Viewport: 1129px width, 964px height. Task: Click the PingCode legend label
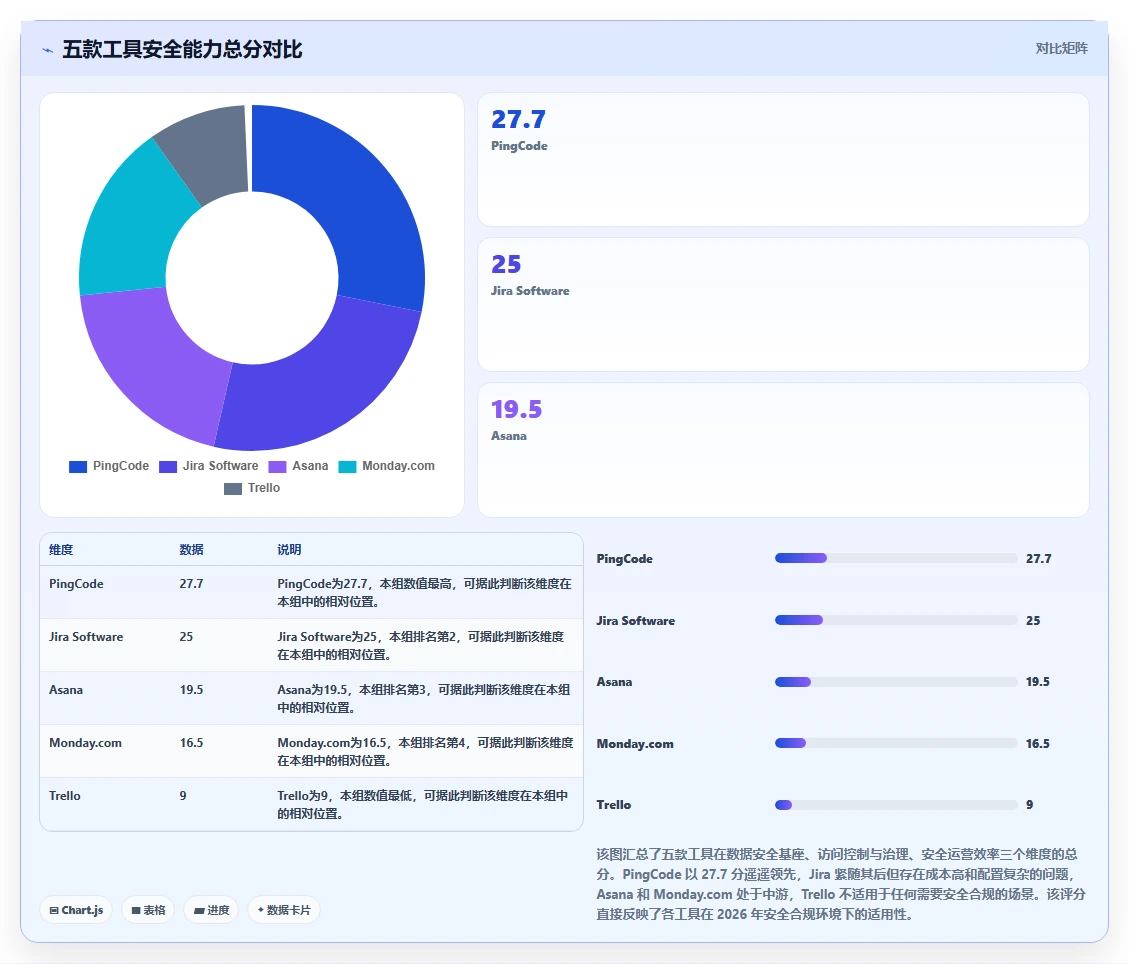121,466
